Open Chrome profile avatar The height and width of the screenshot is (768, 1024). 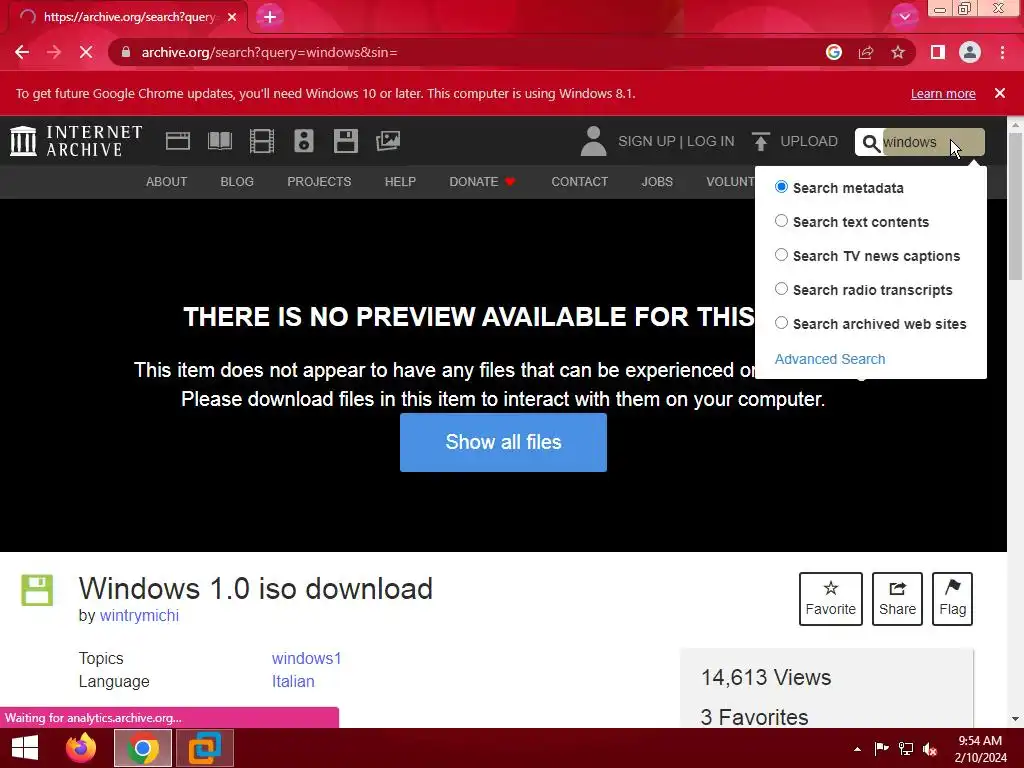tap(970, 52)
